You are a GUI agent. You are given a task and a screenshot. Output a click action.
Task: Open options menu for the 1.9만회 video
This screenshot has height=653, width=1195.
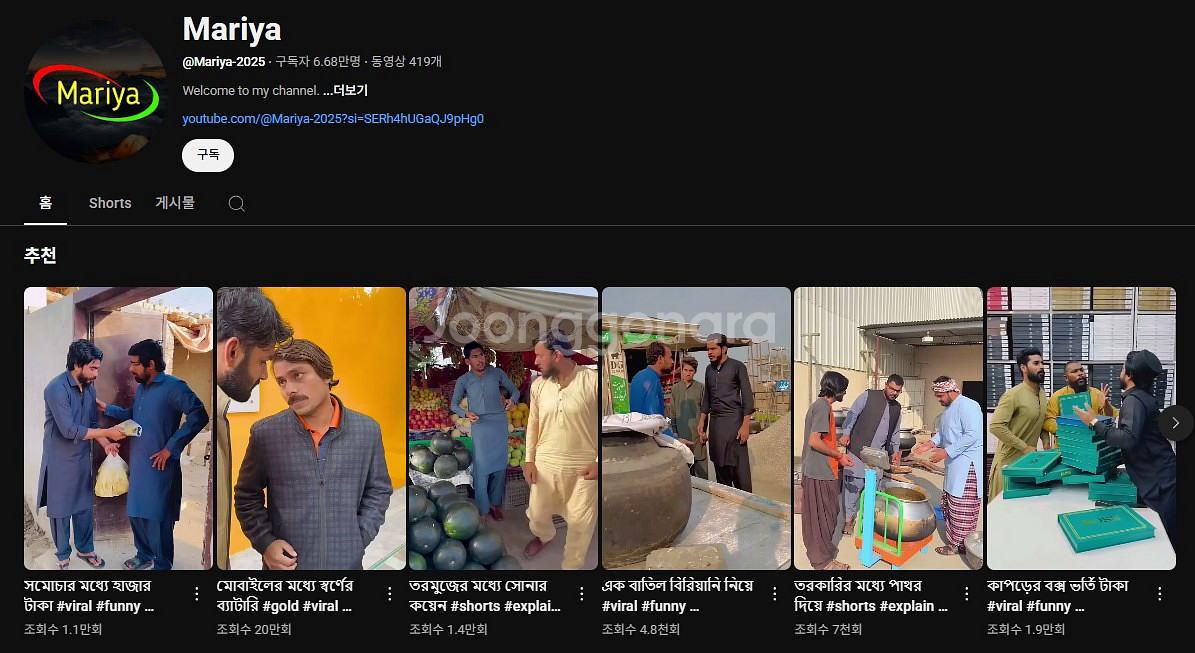[1159, 594]
